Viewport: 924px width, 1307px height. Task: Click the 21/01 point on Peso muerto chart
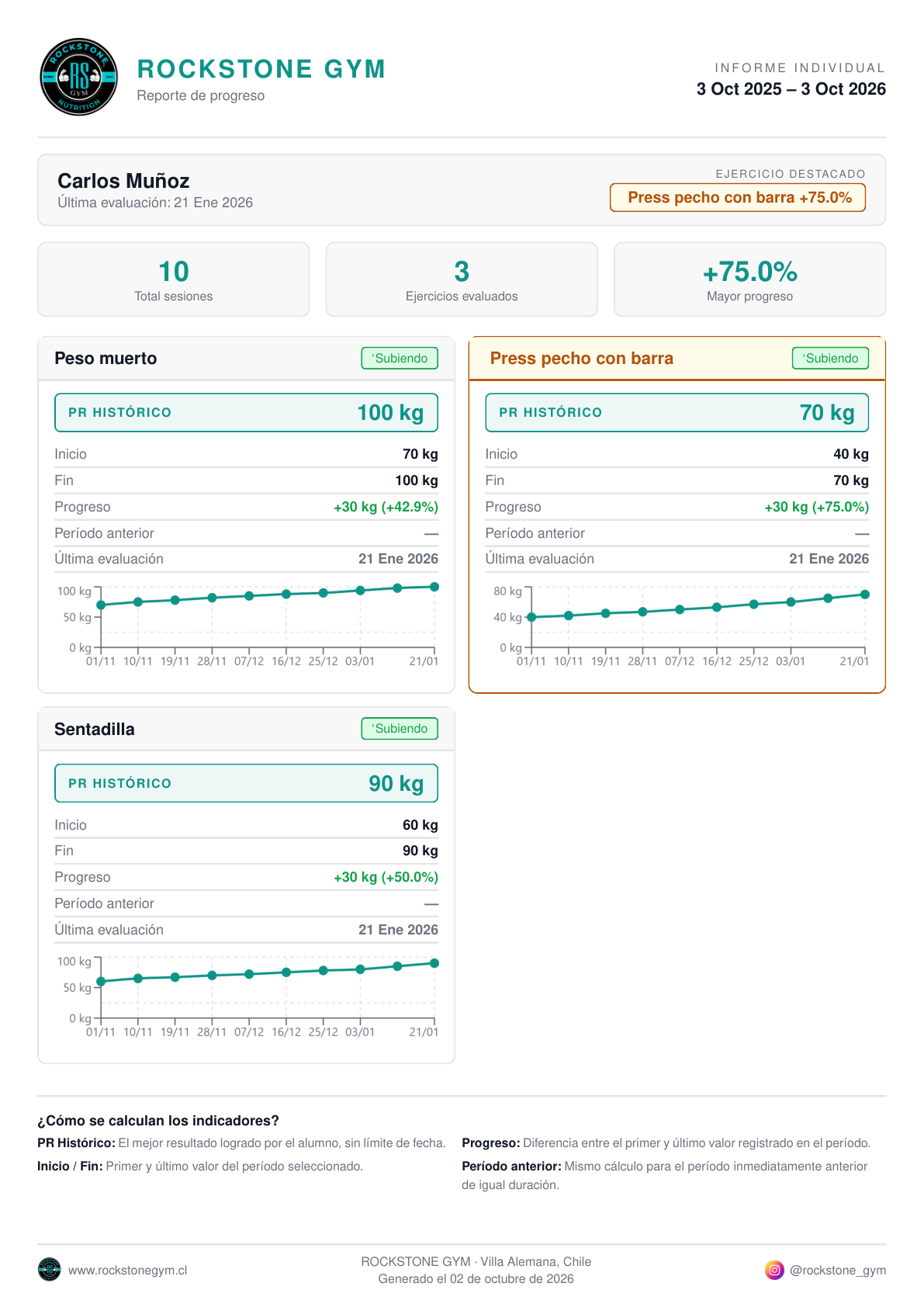tap(434, 587)
